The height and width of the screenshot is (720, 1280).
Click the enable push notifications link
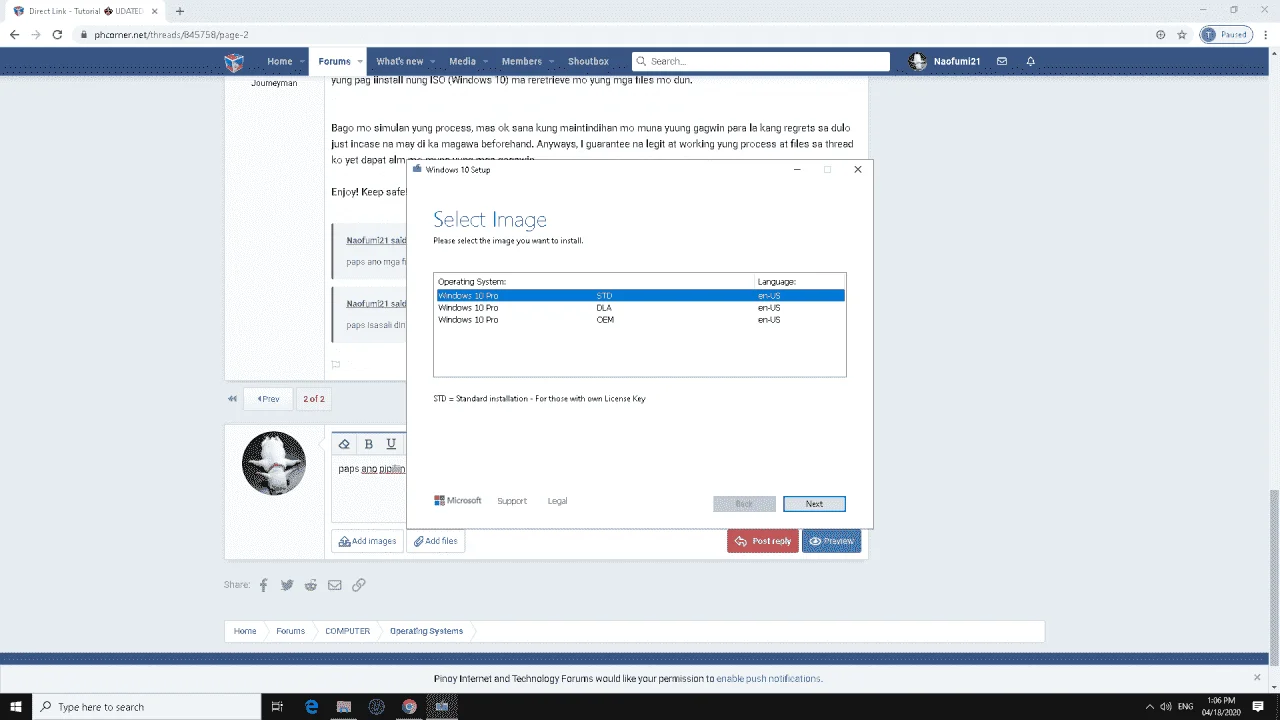[768, 678]
